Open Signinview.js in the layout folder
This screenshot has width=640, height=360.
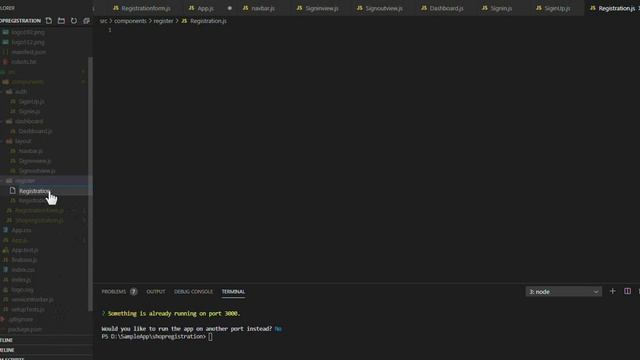[x=35, y=161]
